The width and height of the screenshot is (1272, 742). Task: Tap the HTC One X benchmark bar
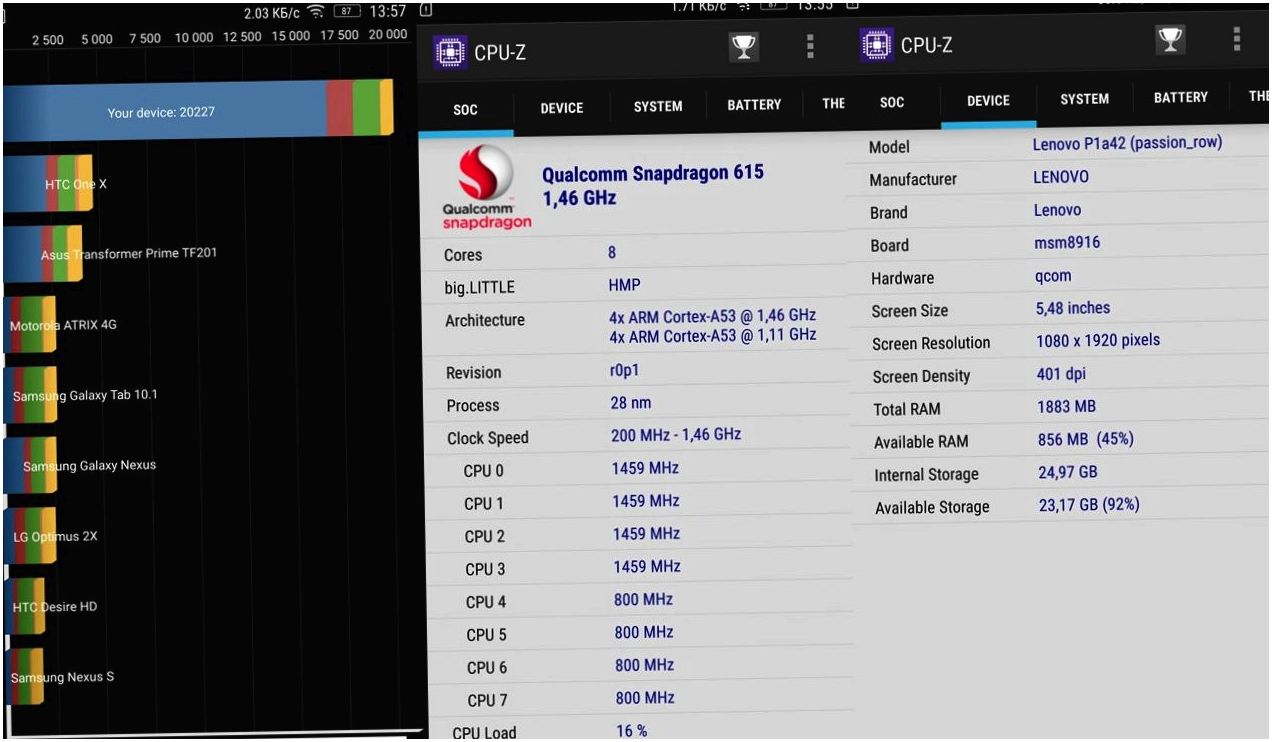48,184
